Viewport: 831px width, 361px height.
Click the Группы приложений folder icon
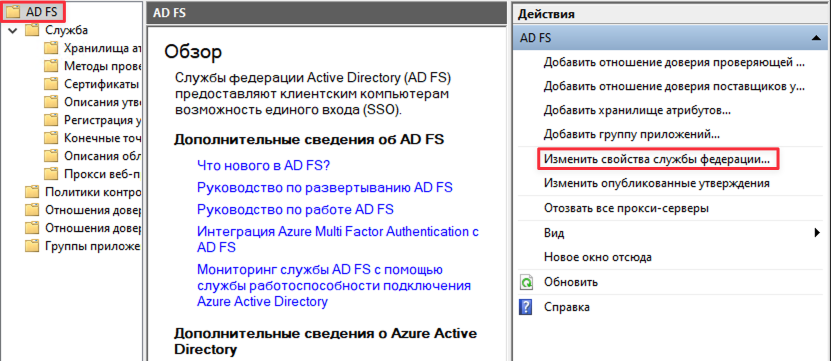(x=32, y=246)
